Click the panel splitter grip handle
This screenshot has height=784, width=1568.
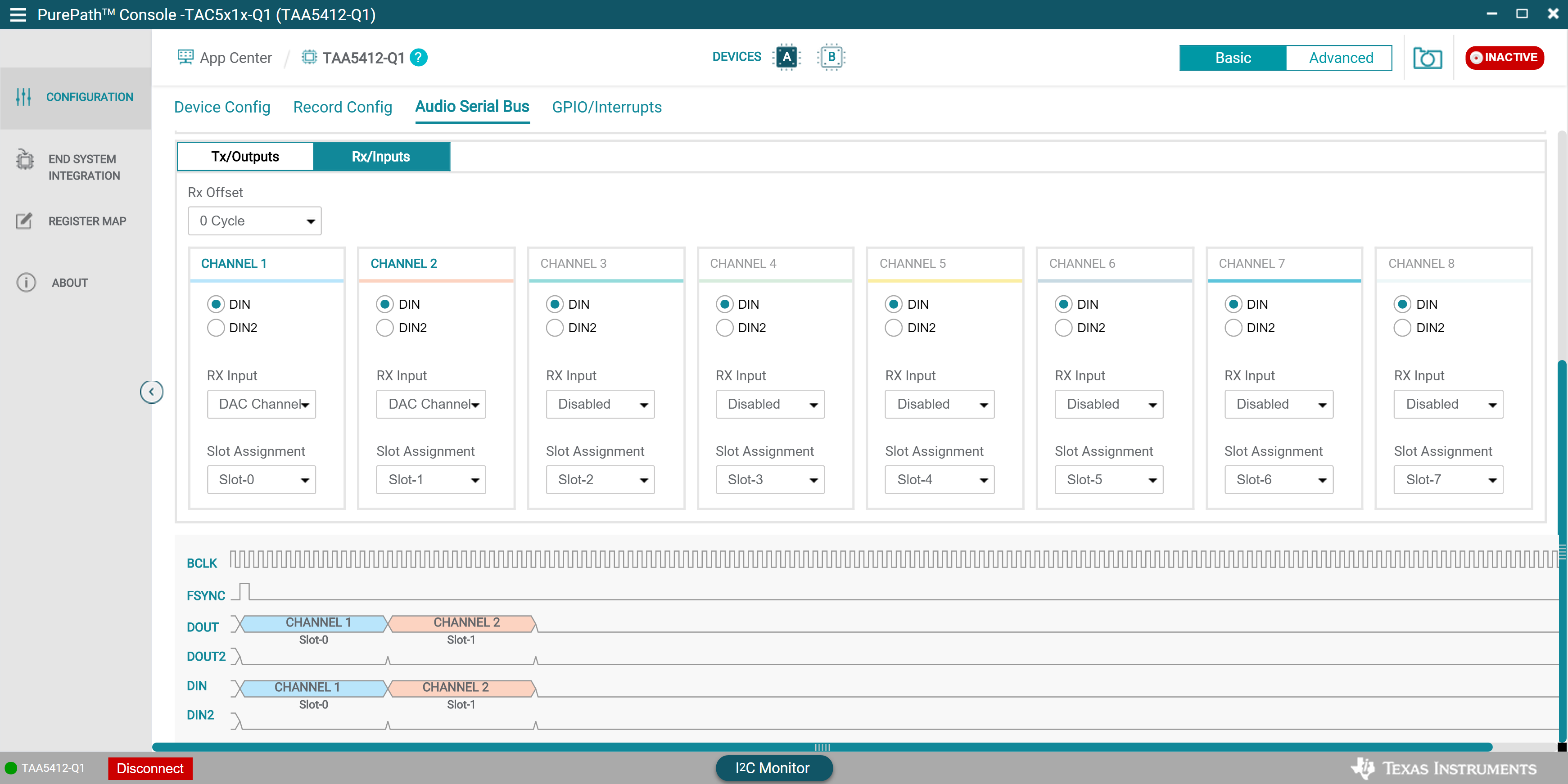pyautogui.click(x=822, y=747)
